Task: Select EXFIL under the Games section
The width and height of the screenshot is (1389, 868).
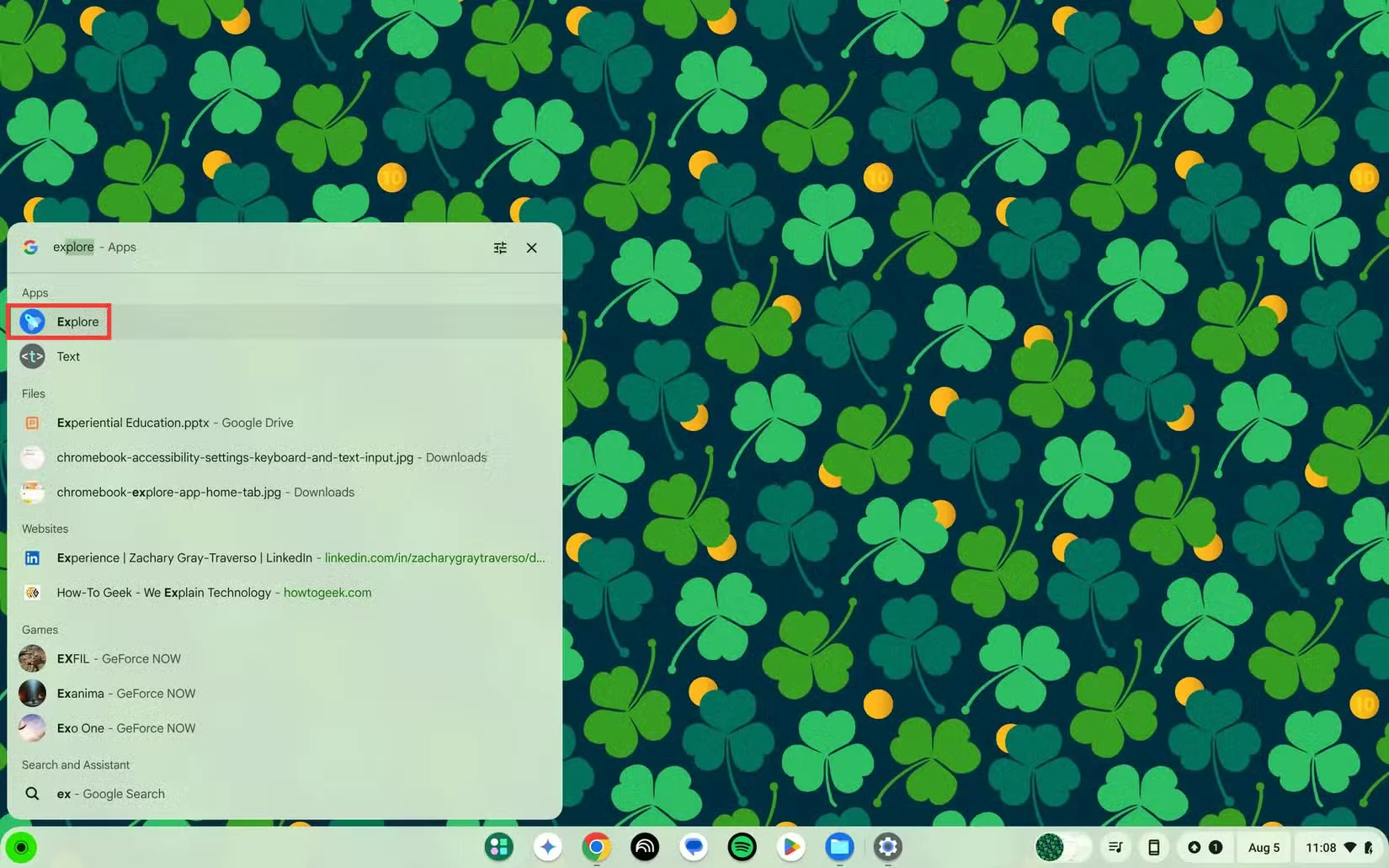Action: click(118, 658)
